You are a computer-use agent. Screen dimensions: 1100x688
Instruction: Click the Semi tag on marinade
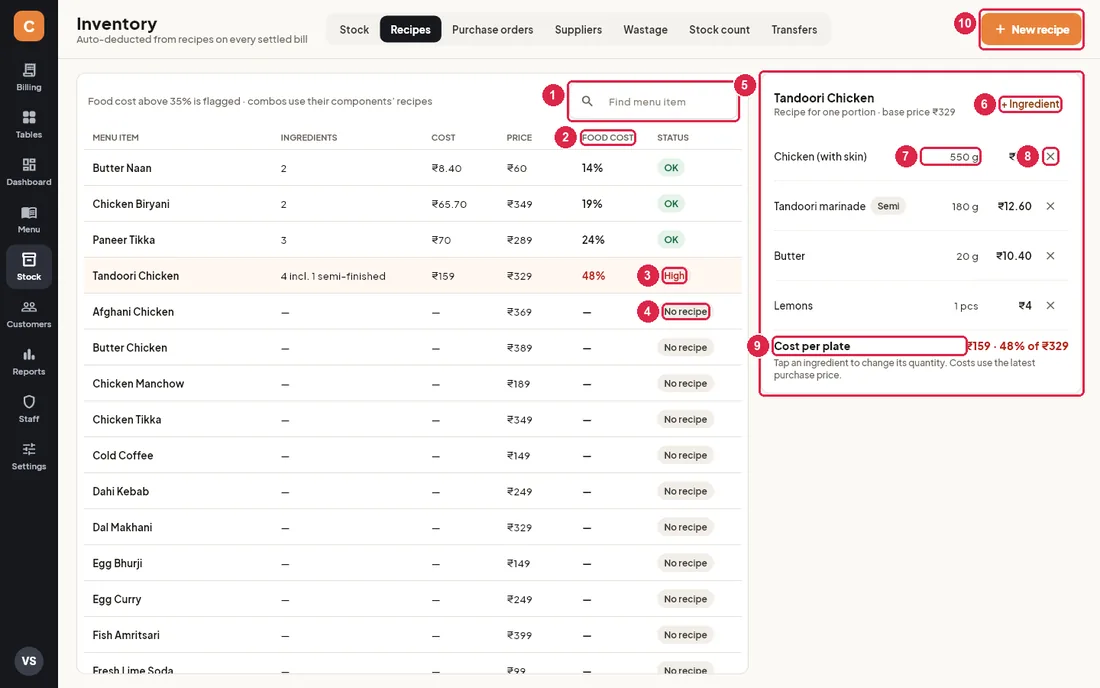pos(888,206)
